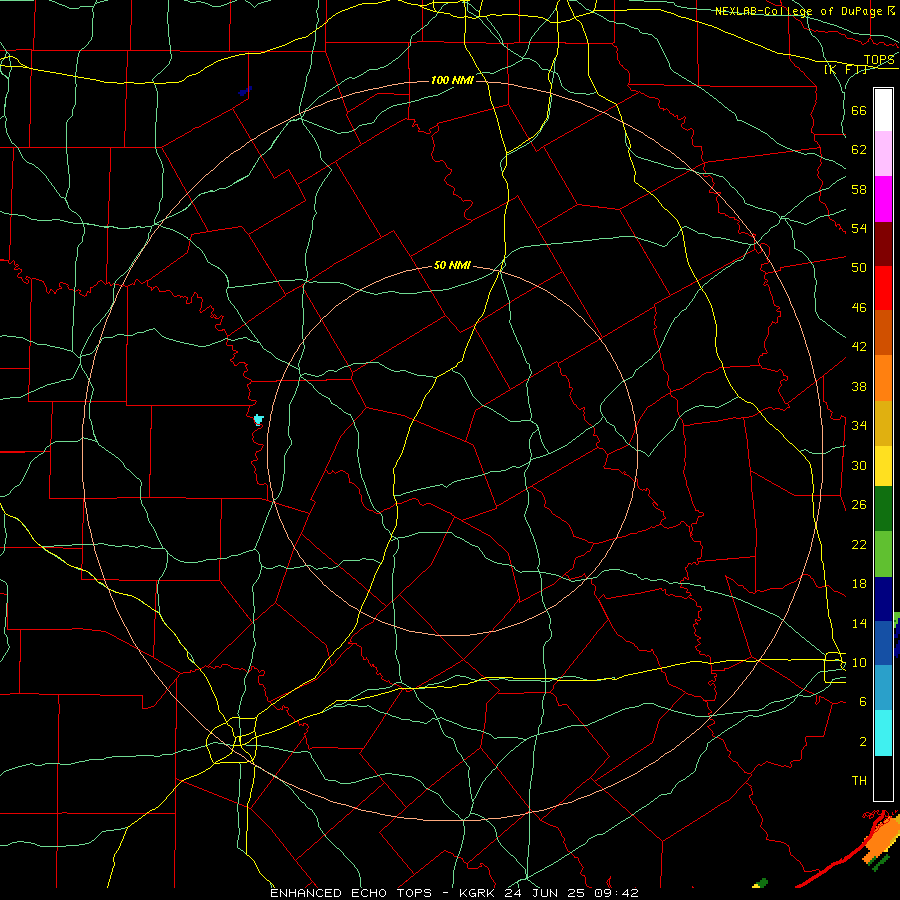Click the black TH legend swatch
This screenshot has height=900, width=900.
coord(883,778)
